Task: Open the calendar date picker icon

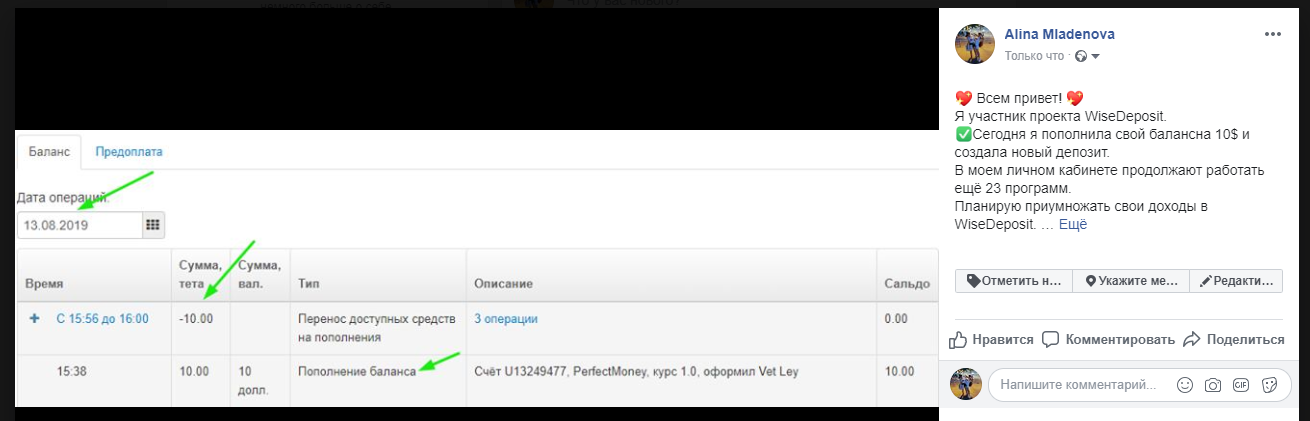Action: tap(153, 225)
